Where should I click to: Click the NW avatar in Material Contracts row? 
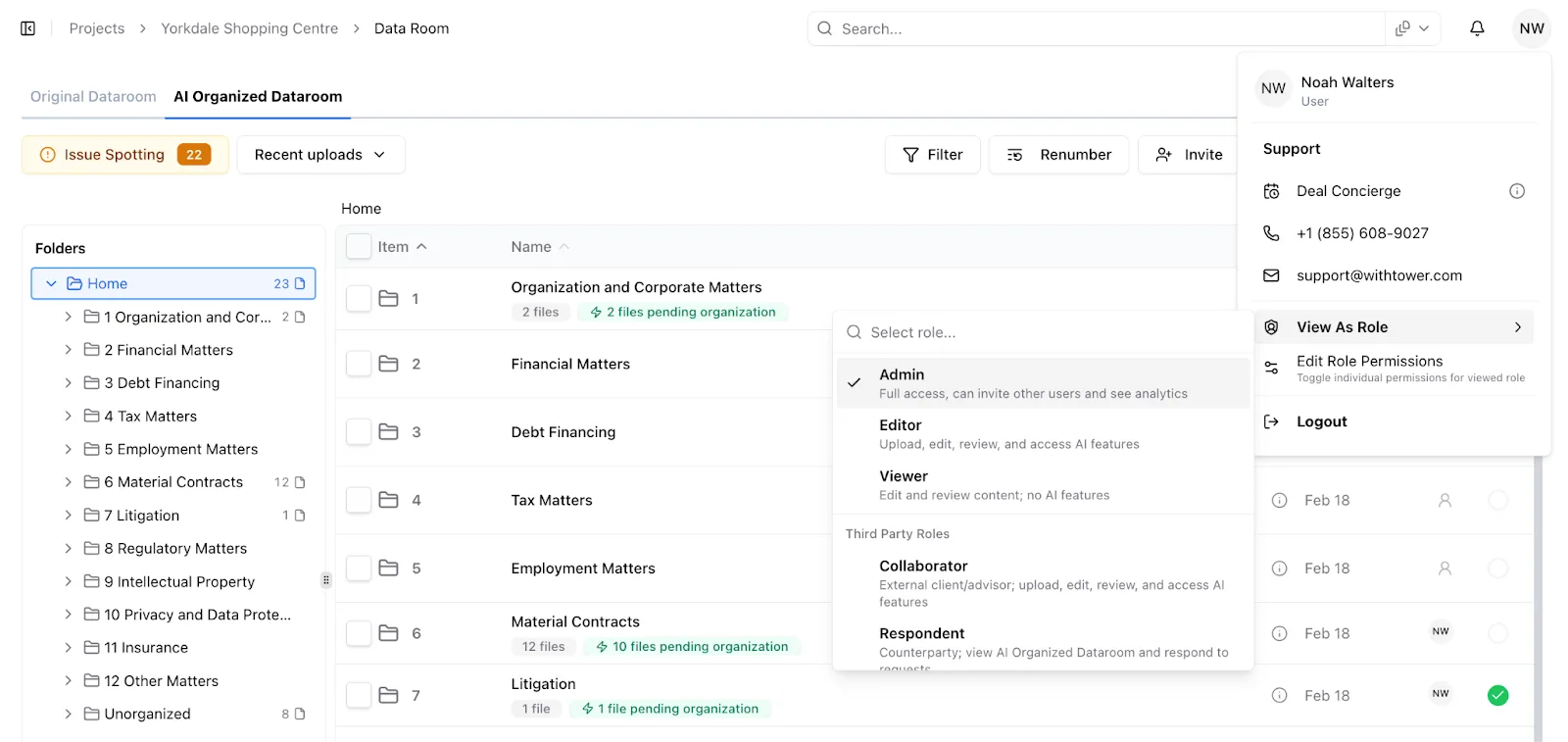(1441, 631)
